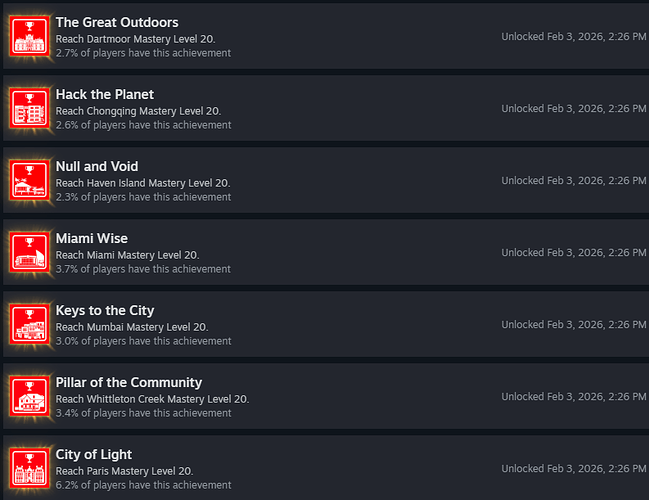Click The Great Outdoors achievement icon

[x=29, y=36]
